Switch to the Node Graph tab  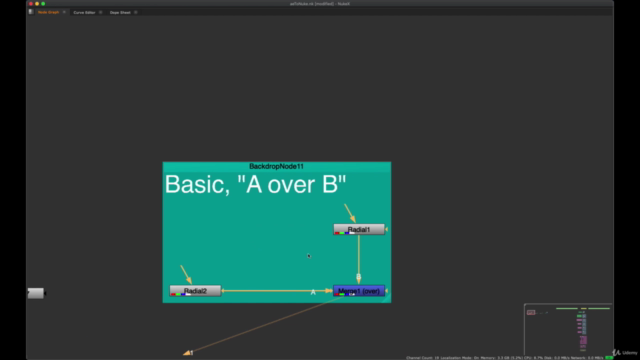click(48, 12)
